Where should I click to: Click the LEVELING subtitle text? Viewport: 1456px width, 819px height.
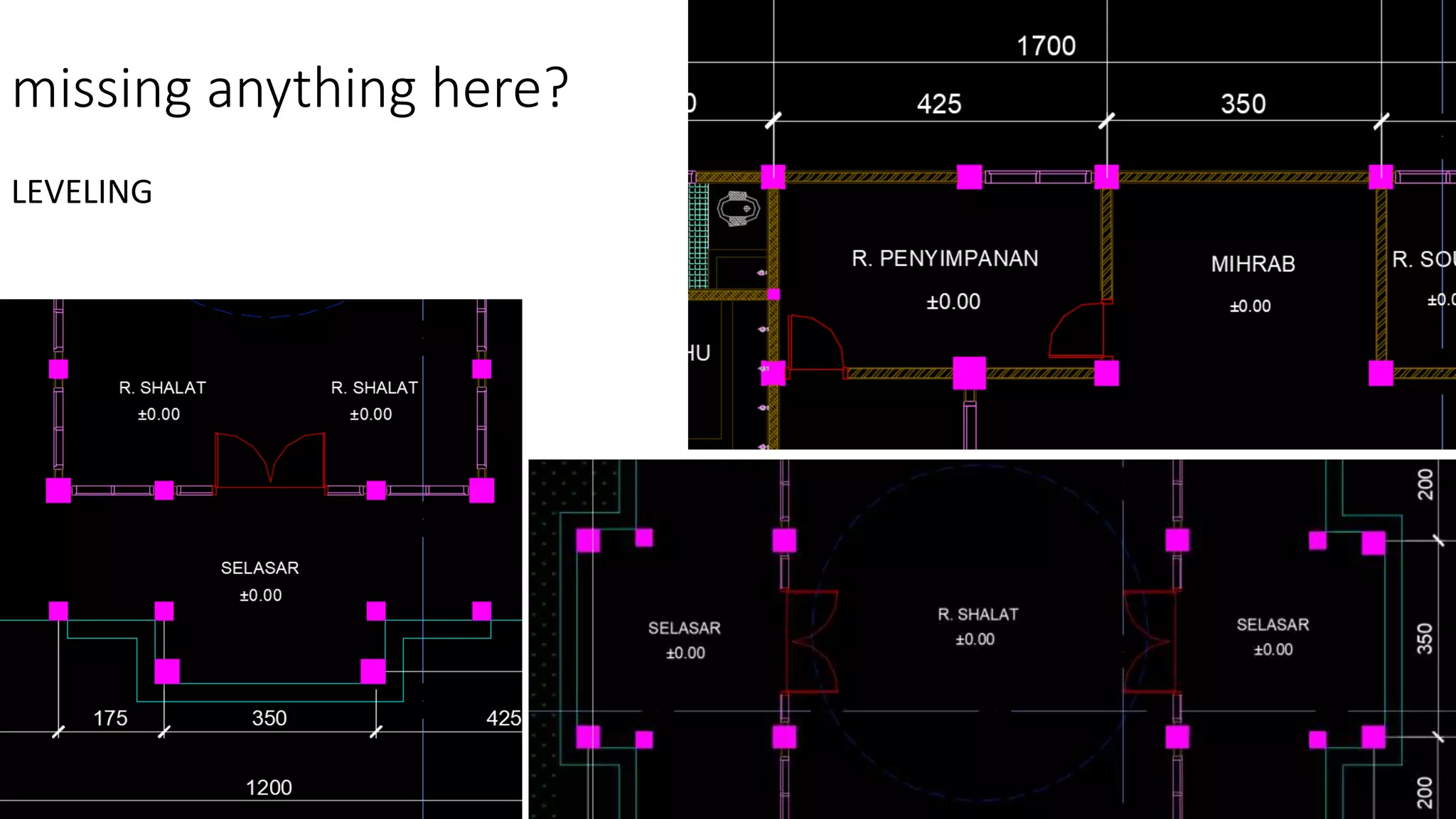(82, 192)
